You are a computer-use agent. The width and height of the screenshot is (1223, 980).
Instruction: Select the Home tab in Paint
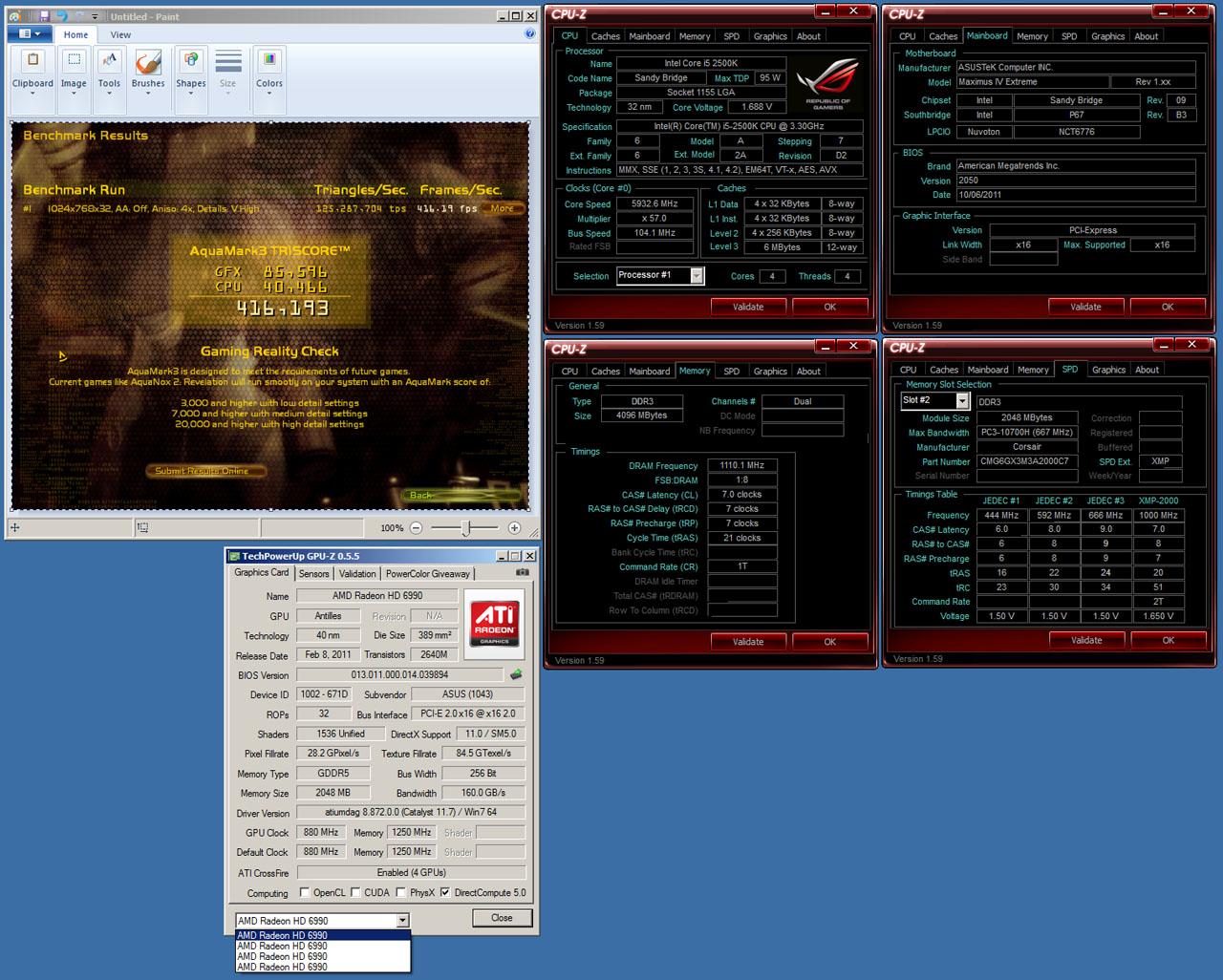tap(75, 34)
